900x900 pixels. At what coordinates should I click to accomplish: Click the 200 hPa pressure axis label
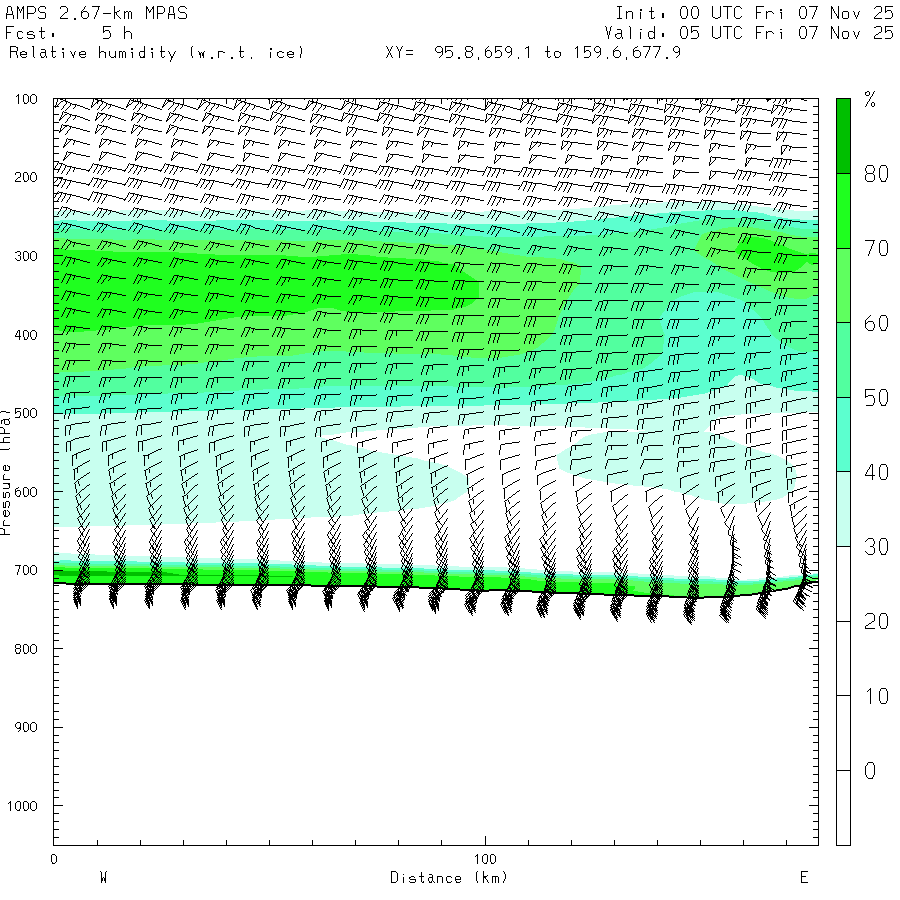pos(26,177)
